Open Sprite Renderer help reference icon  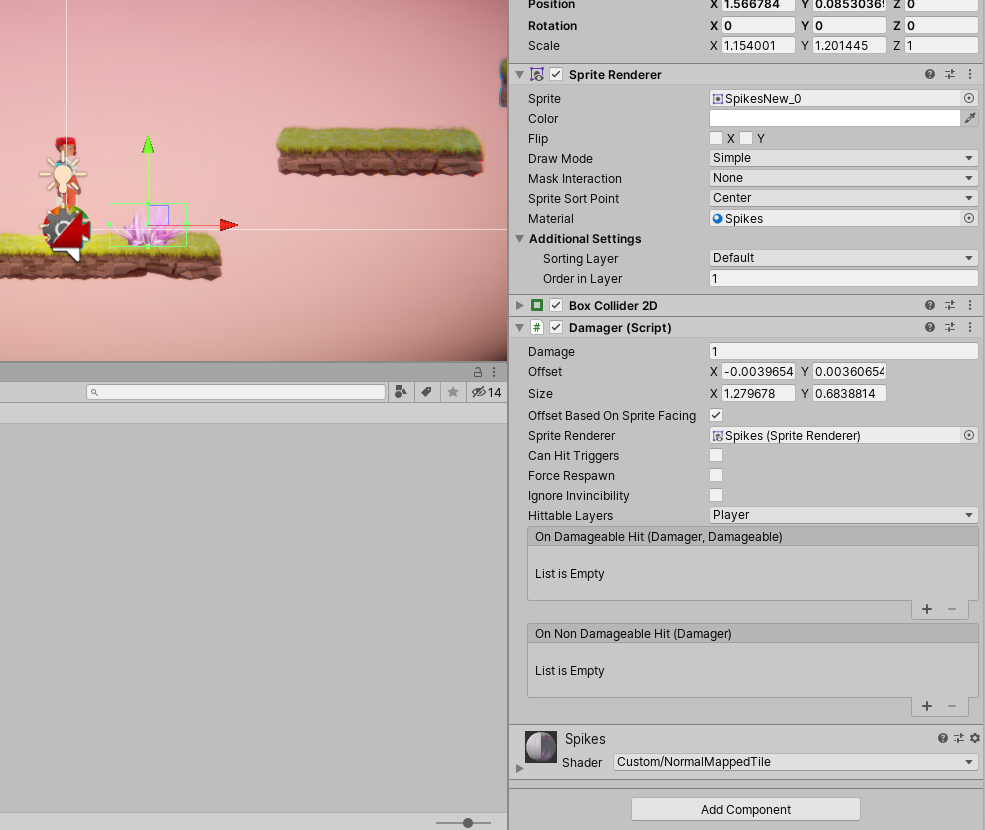tap(930, 75)
